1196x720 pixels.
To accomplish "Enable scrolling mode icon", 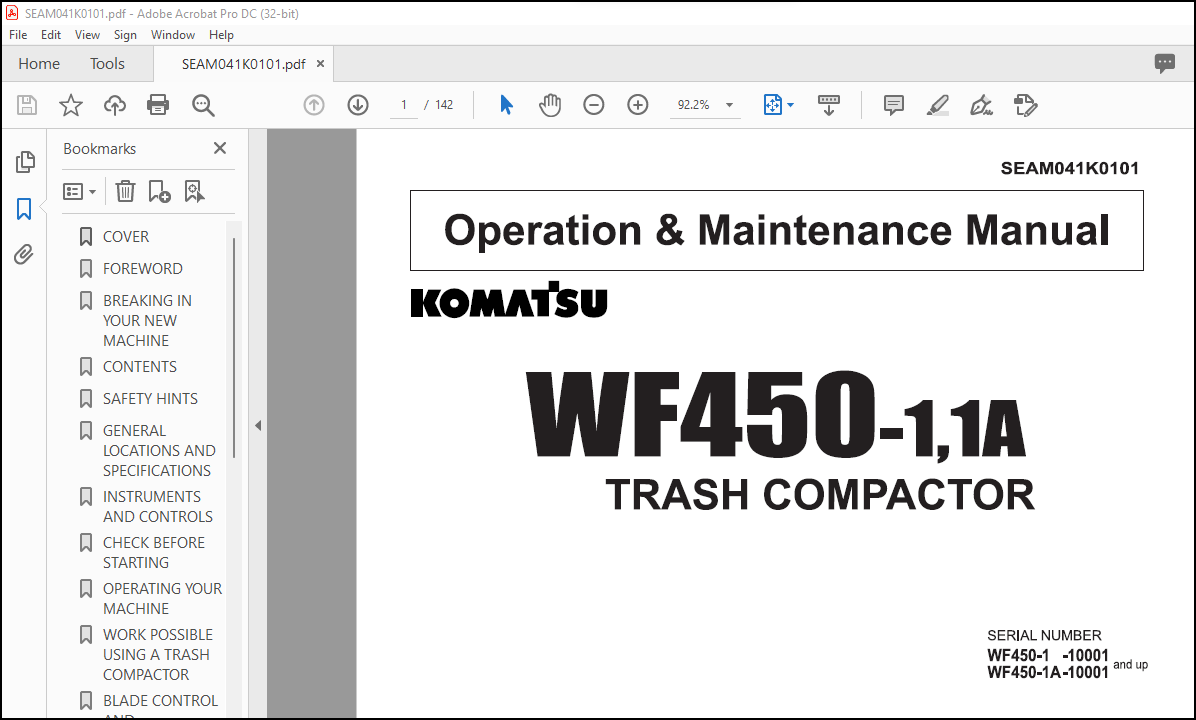I will tap(828, 105).
